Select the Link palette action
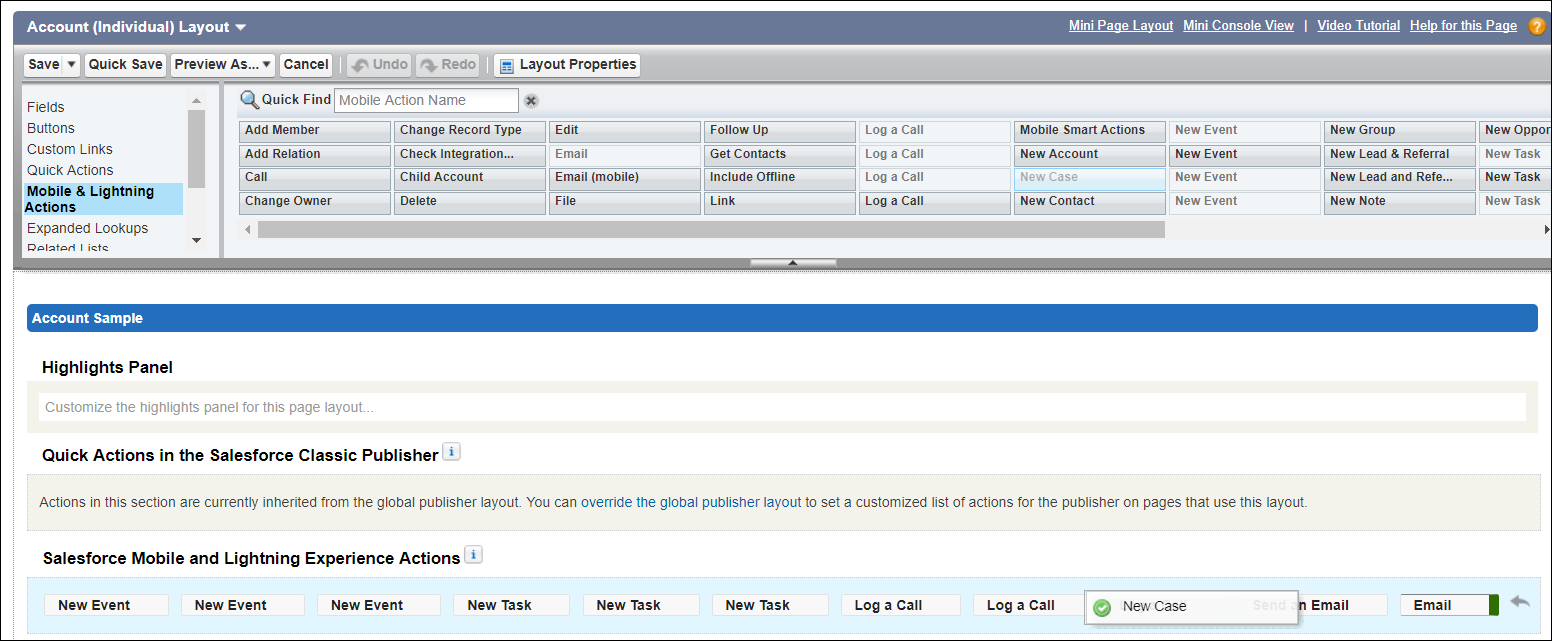 coord(780,202)
